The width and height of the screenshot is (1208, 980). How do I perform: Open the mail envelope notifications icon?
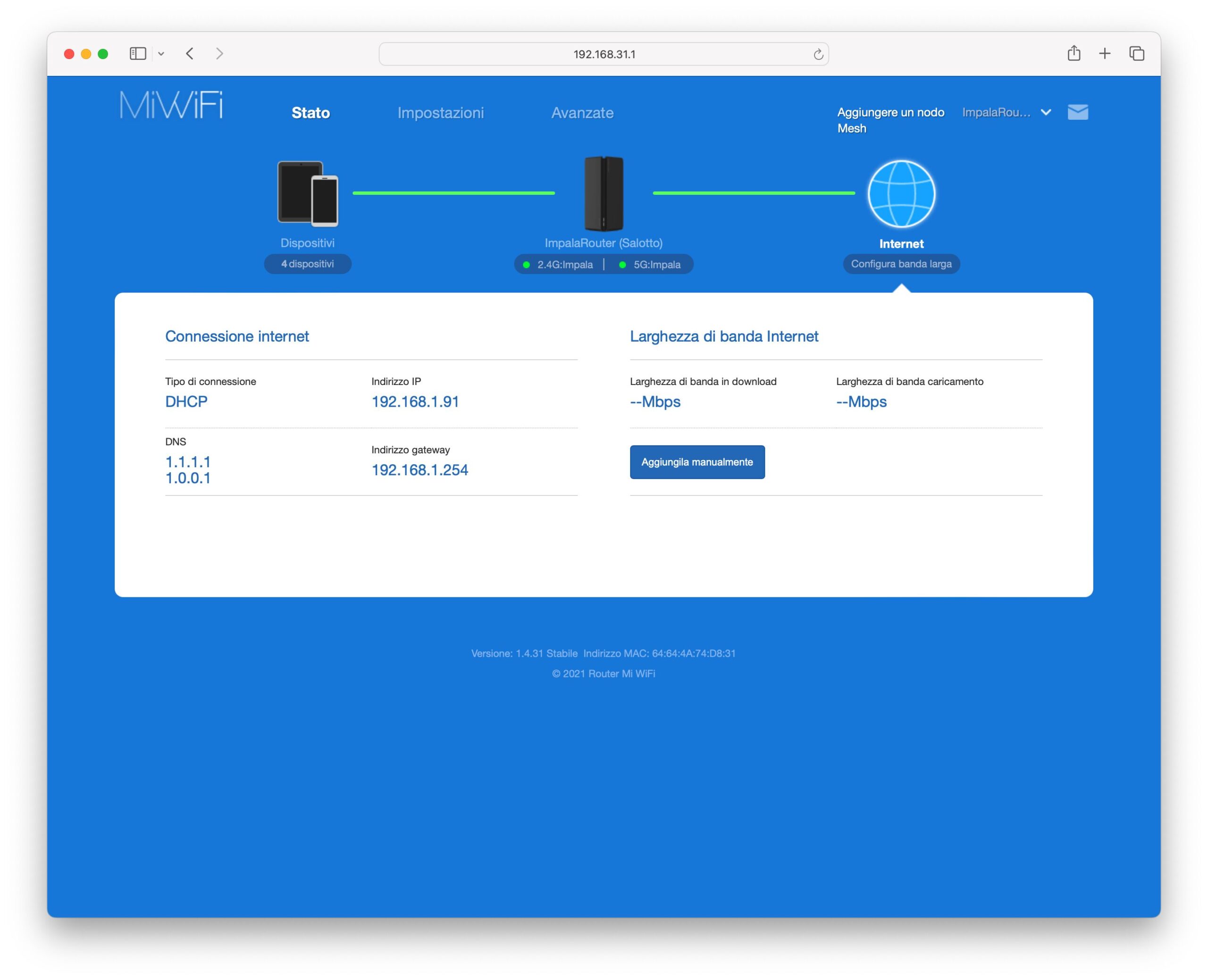coord(1078,112)
